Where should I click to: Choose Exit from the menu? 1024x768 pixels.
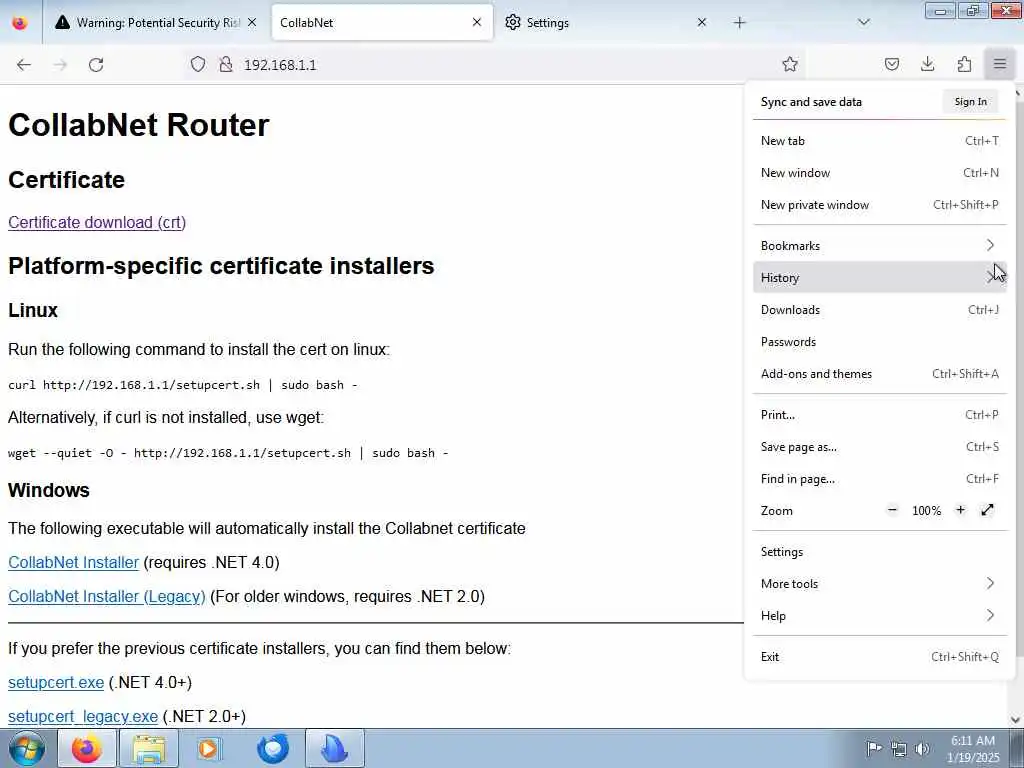pos(880,657)
